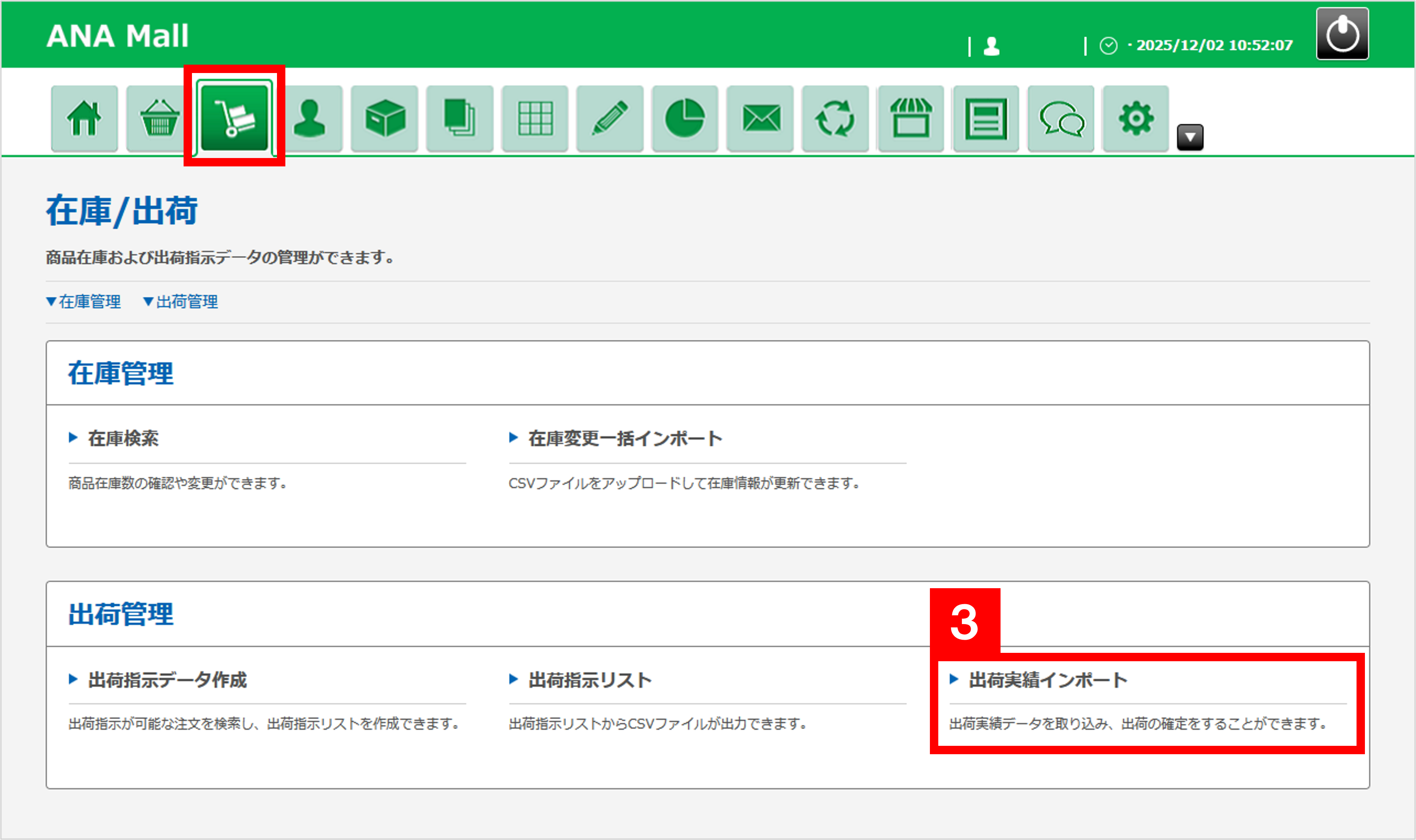
Task: Jump to 出荷管理 anchor link
Action: [x=181, y=302]
